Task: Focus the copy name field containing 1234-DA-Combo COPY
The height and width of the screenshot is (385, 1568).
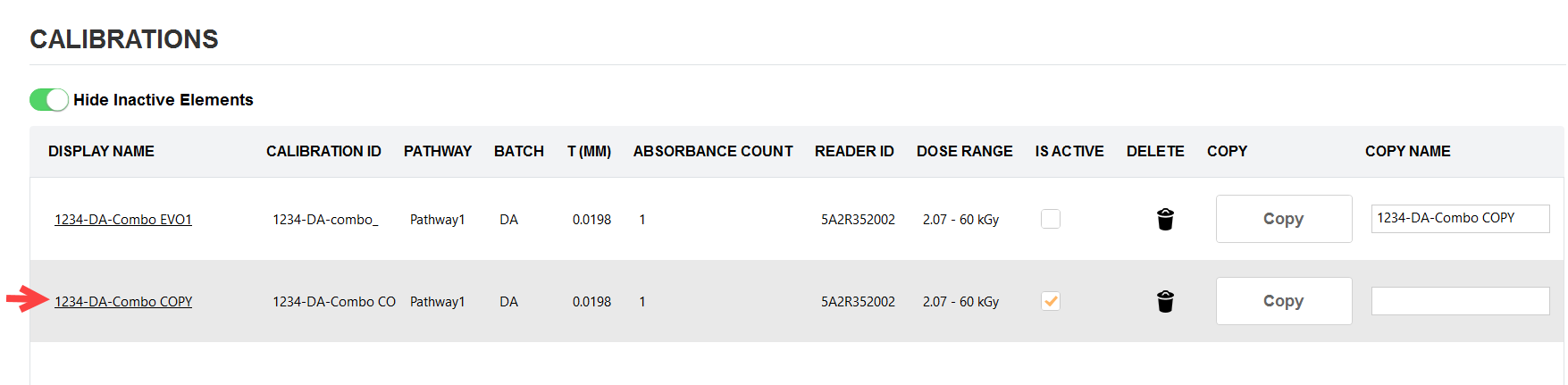Action: click(x=1461, y=219)
